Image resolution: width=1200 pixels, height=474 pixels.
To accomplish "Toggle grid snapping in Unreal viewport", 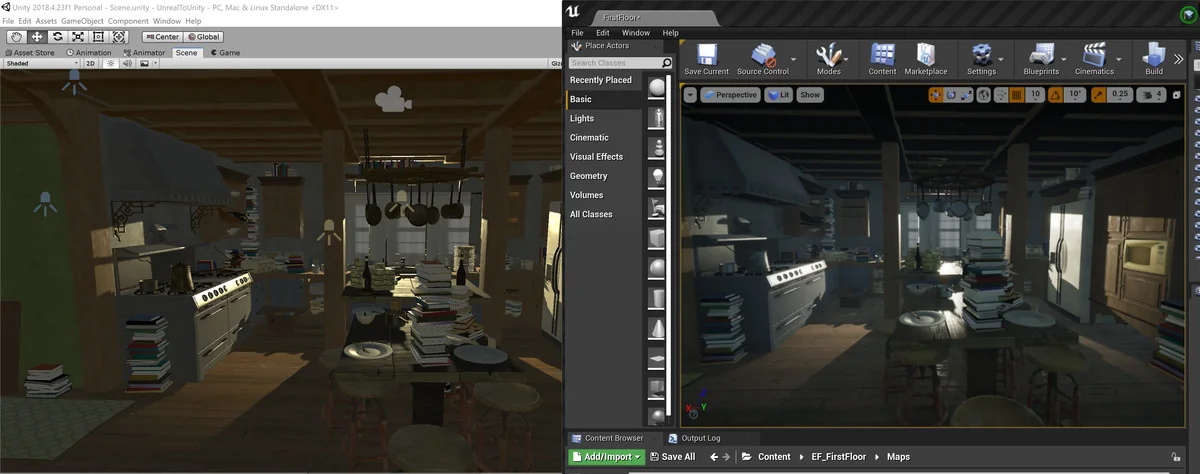I will [1016, 95].
